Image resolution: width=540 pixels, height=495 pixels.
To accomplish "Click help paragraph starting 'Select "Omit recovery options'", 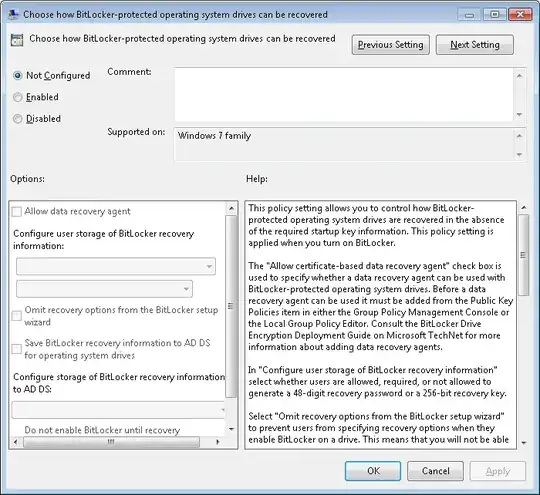I will click(x=378, y=428).
